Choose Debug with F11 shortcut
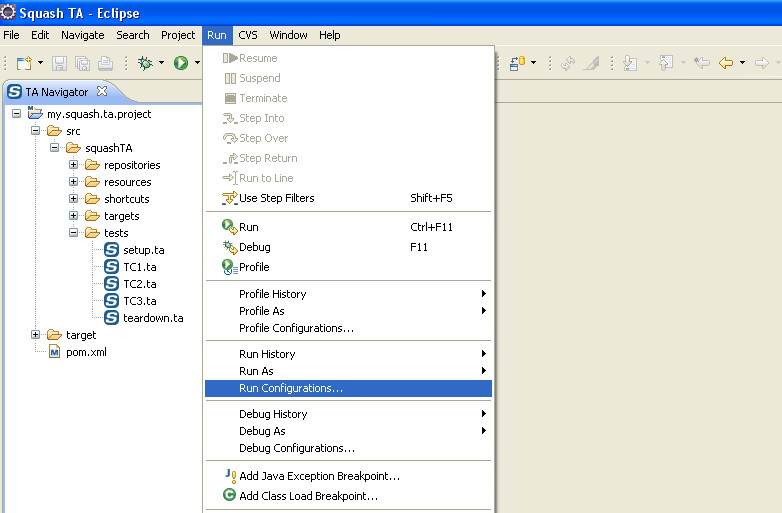782x513 pixels. [x=348, y=247]
